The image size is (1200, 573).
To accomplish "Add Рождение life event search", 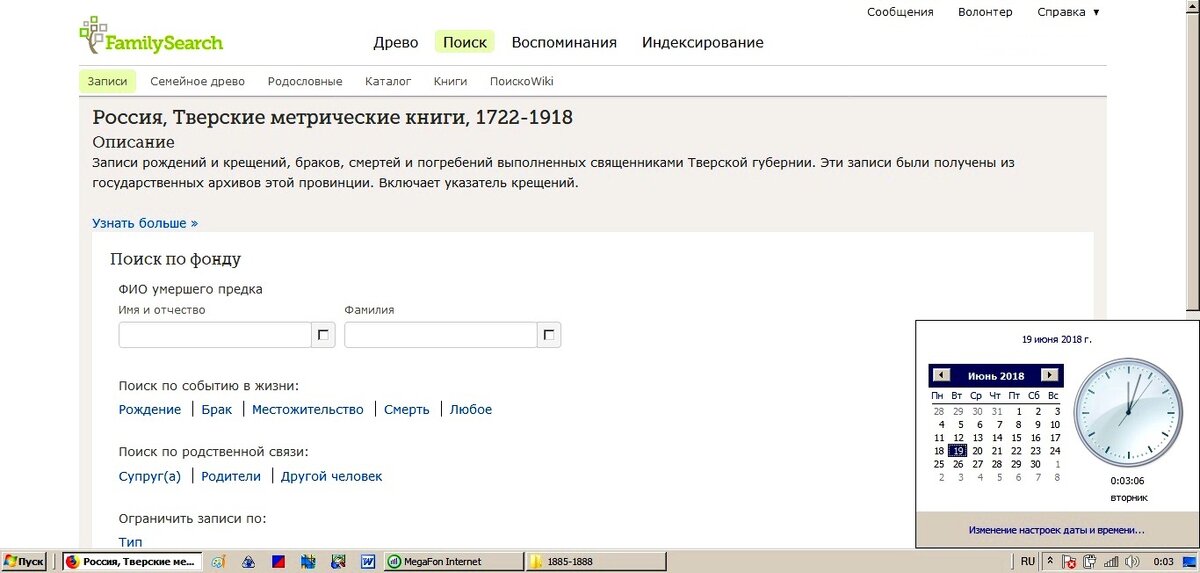I will coord(150,409).
